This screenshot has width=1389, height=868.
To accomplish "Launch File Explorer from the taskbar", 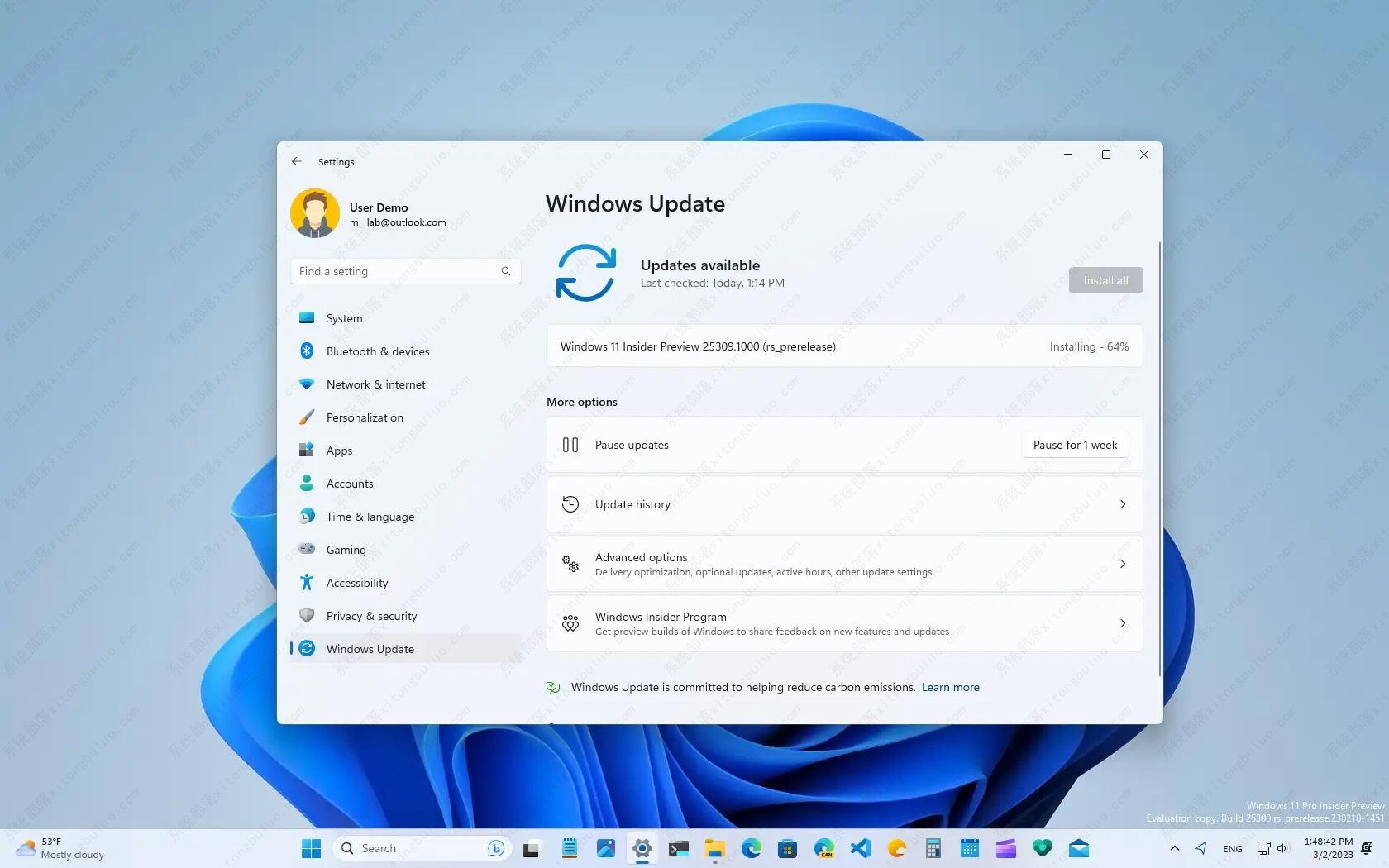I will [714, 848].
